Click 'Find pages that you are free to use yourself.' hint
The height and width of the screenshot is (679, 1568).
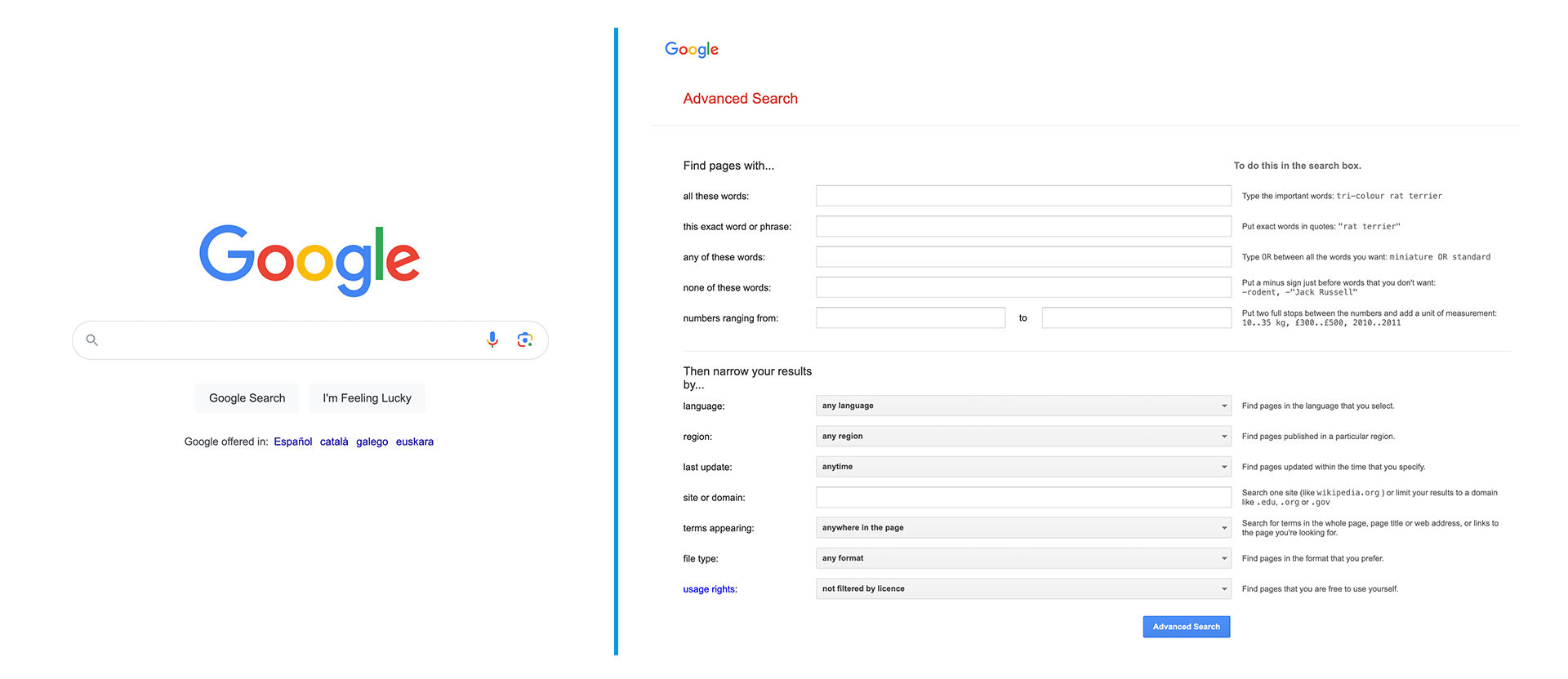point(1320,589)
